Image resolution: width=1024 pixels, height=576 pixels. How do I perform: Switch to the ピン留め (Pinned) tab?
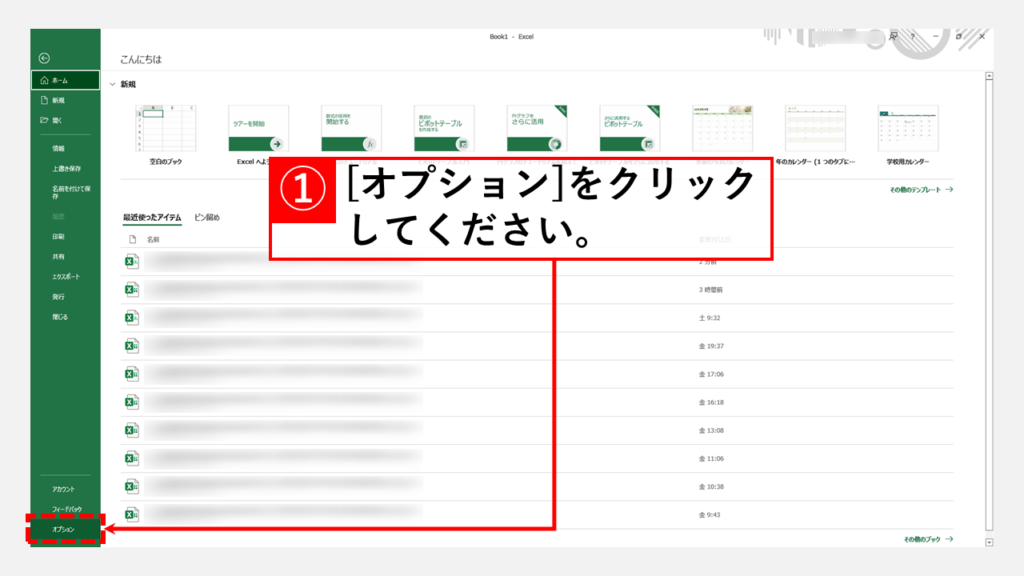[206, 217]
